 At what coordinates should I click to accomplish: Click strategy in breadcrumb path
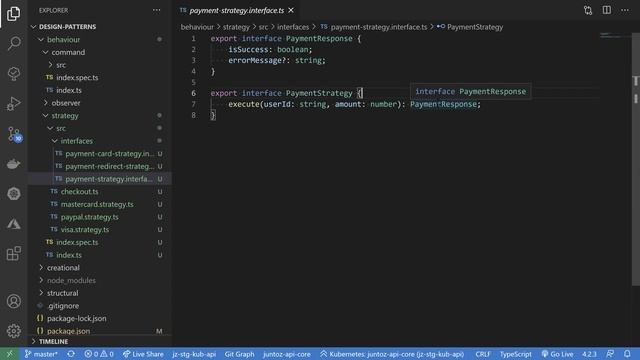[x=236, y=27]
